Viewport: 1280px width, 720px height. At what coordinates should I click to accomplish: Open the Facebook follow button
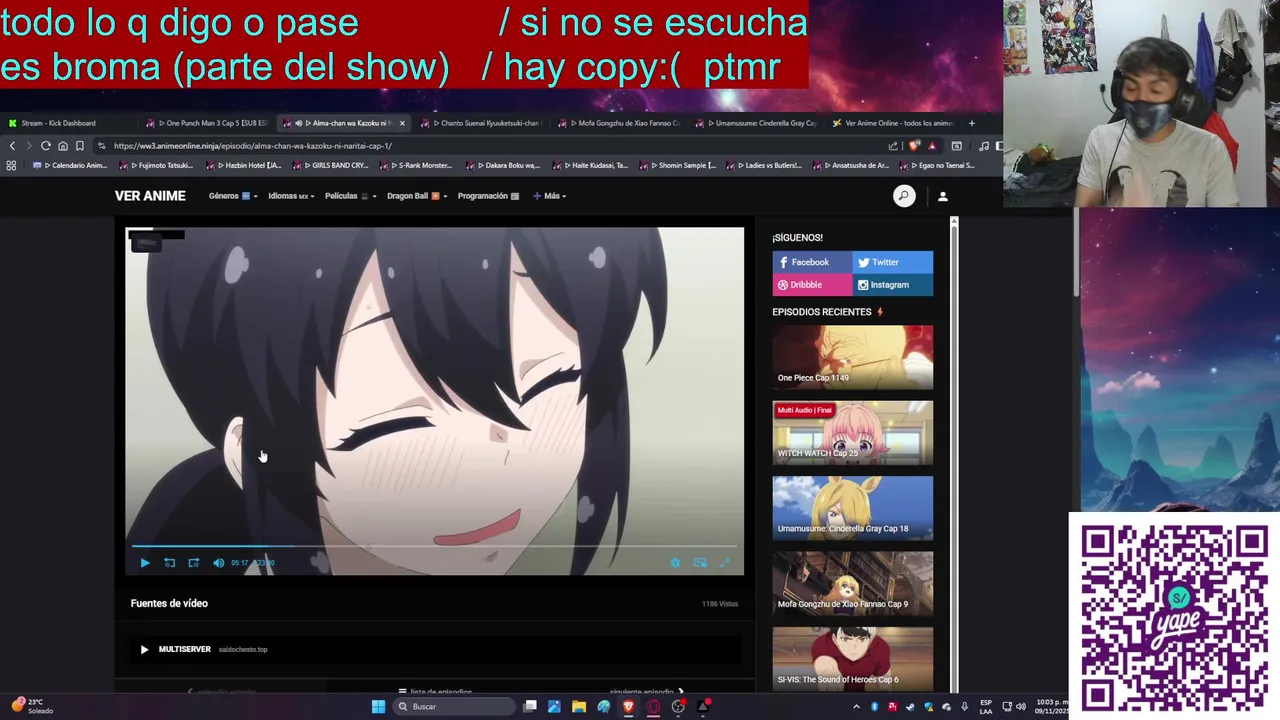tap(812, 262)
